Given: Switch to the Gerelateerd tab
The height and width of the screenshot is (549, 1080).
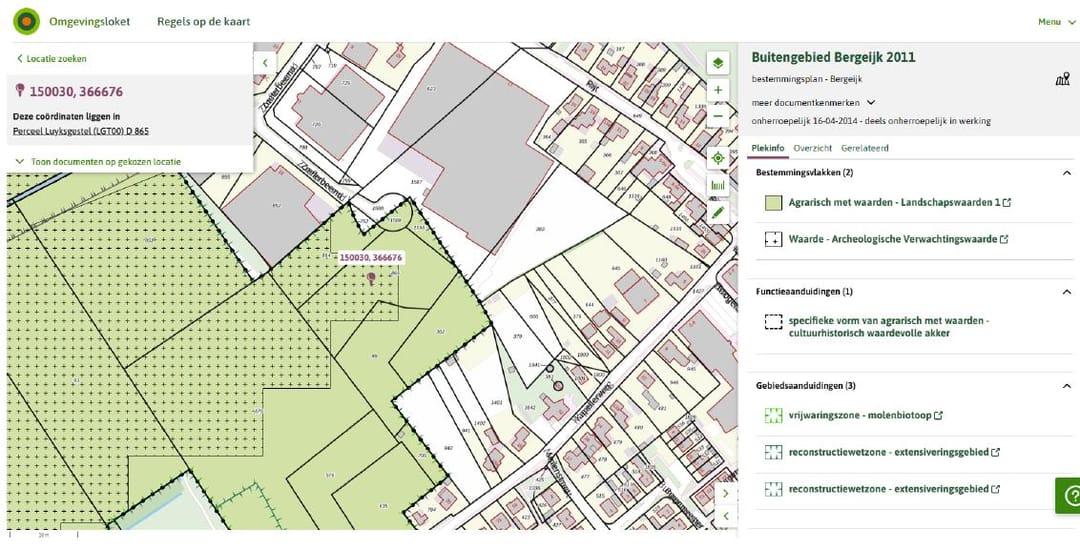Looking at the screenshot, I should coord(864,148).
